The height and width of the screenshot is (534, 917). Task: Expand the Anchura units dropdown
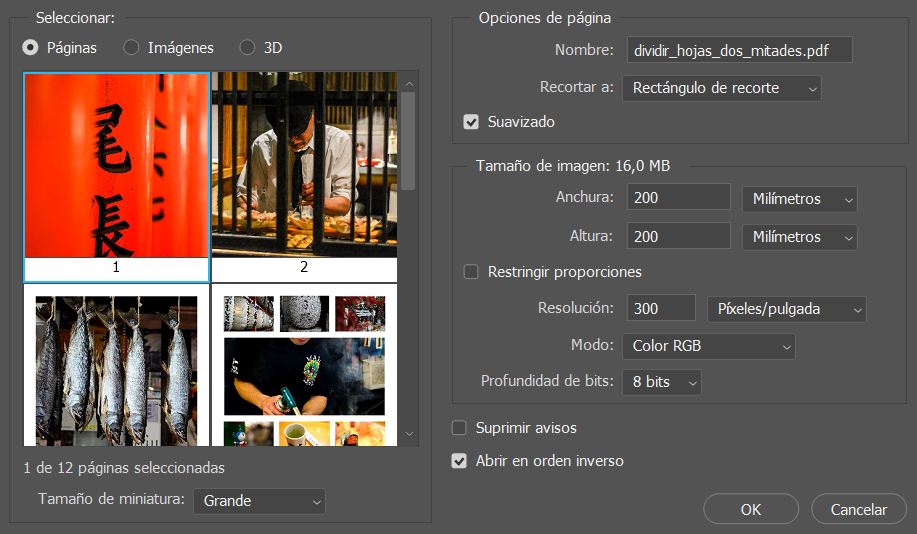tap(799, 199)
